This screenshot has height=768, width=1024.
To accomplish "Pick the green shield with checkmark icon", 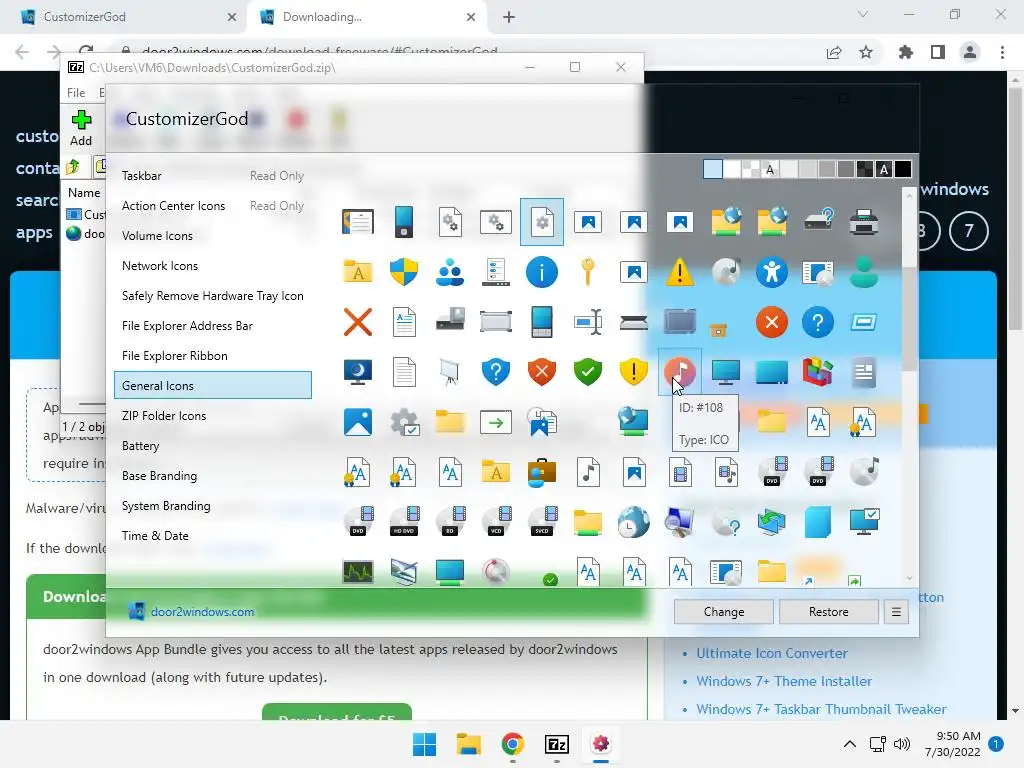I will click(588, 372).
